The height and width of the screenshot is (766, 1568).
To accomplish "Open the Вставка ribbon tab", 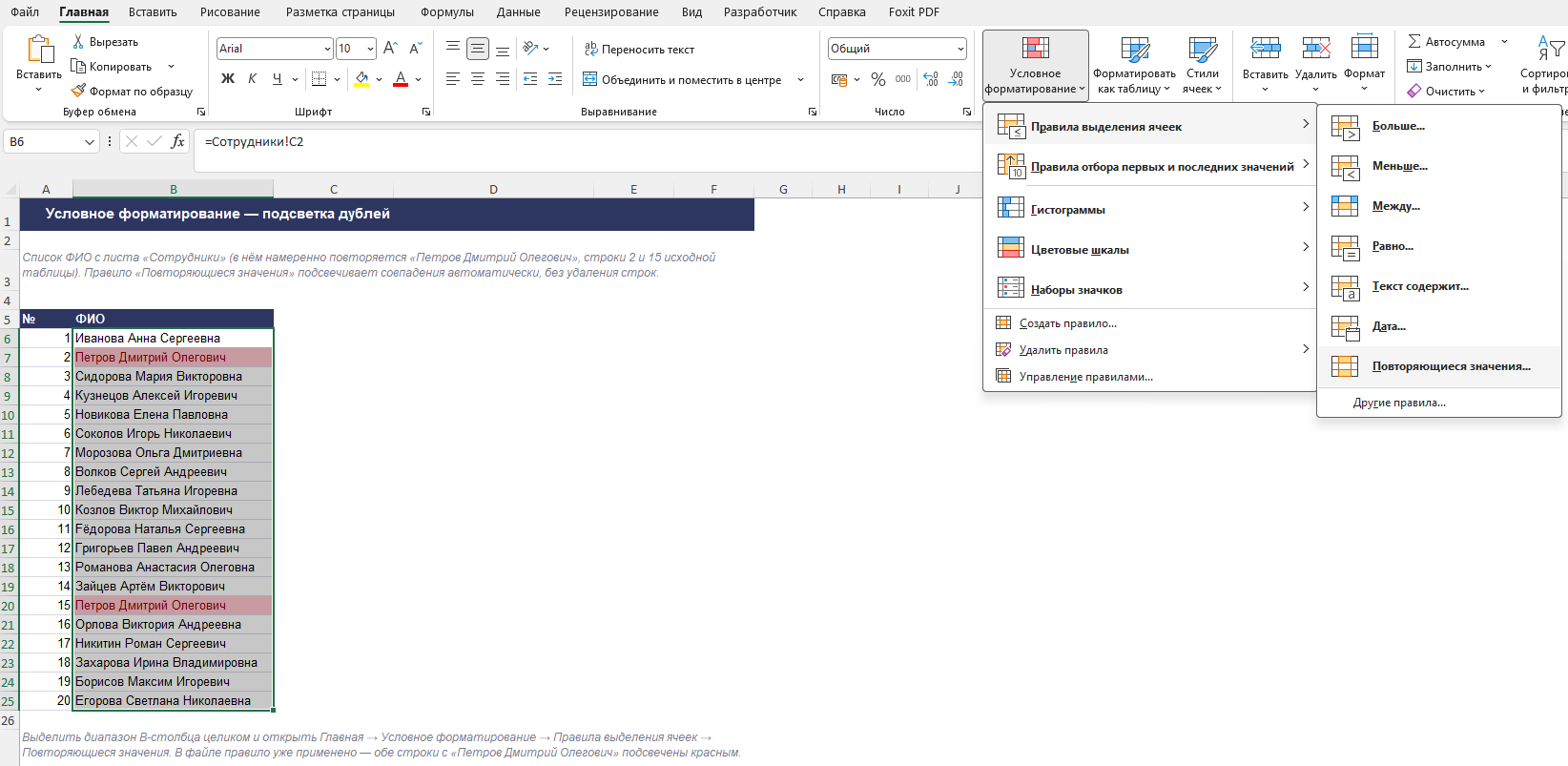I will point(153,12).
